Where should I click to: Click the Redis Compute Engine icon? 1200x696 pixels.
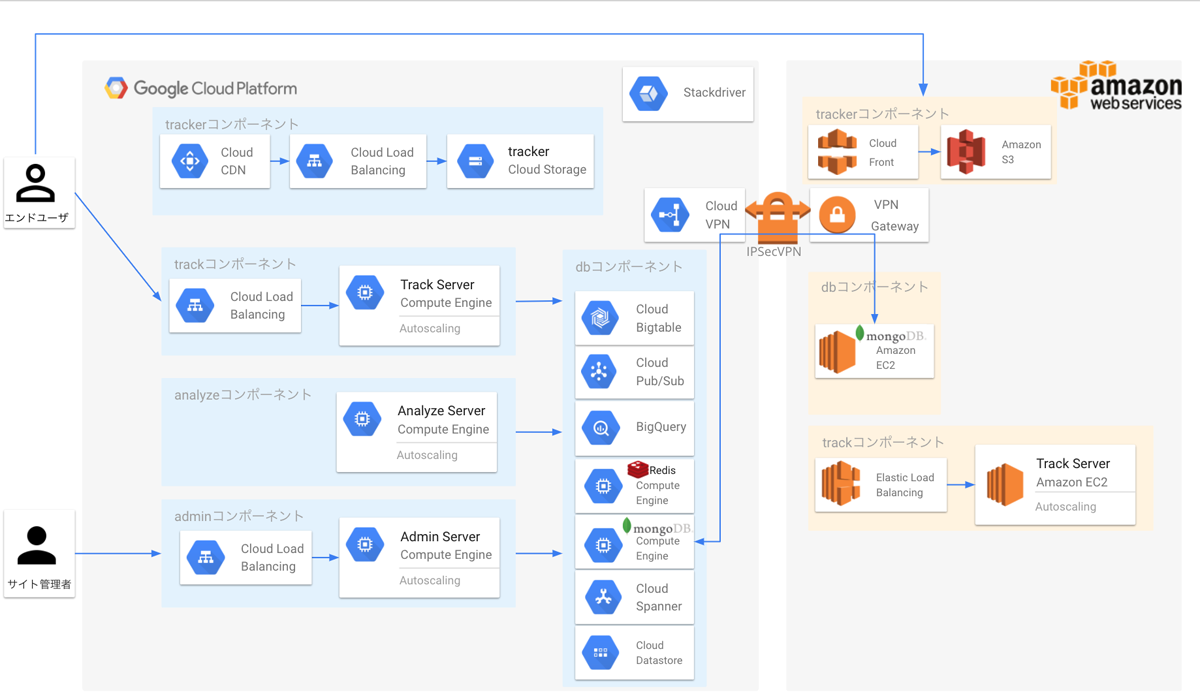[x=603, y=487]
